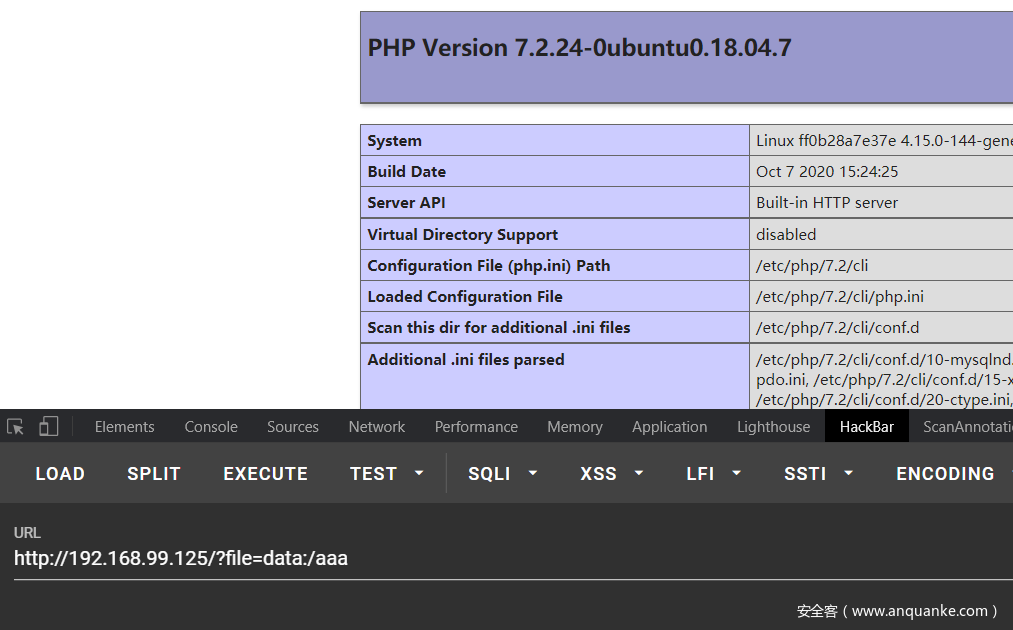Click the SPLIT button
The image size is (1013, 630).
click(x=154, y=474)
